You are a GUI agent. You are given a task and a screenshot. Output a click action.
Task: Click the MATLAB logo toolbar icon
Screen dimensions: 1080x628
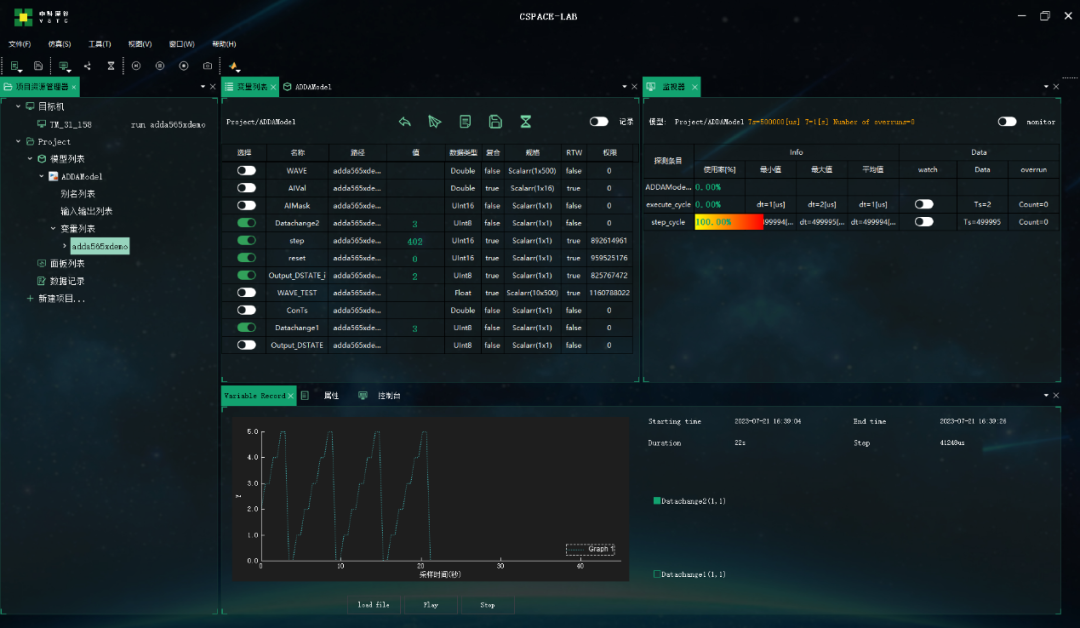(233, 66)
